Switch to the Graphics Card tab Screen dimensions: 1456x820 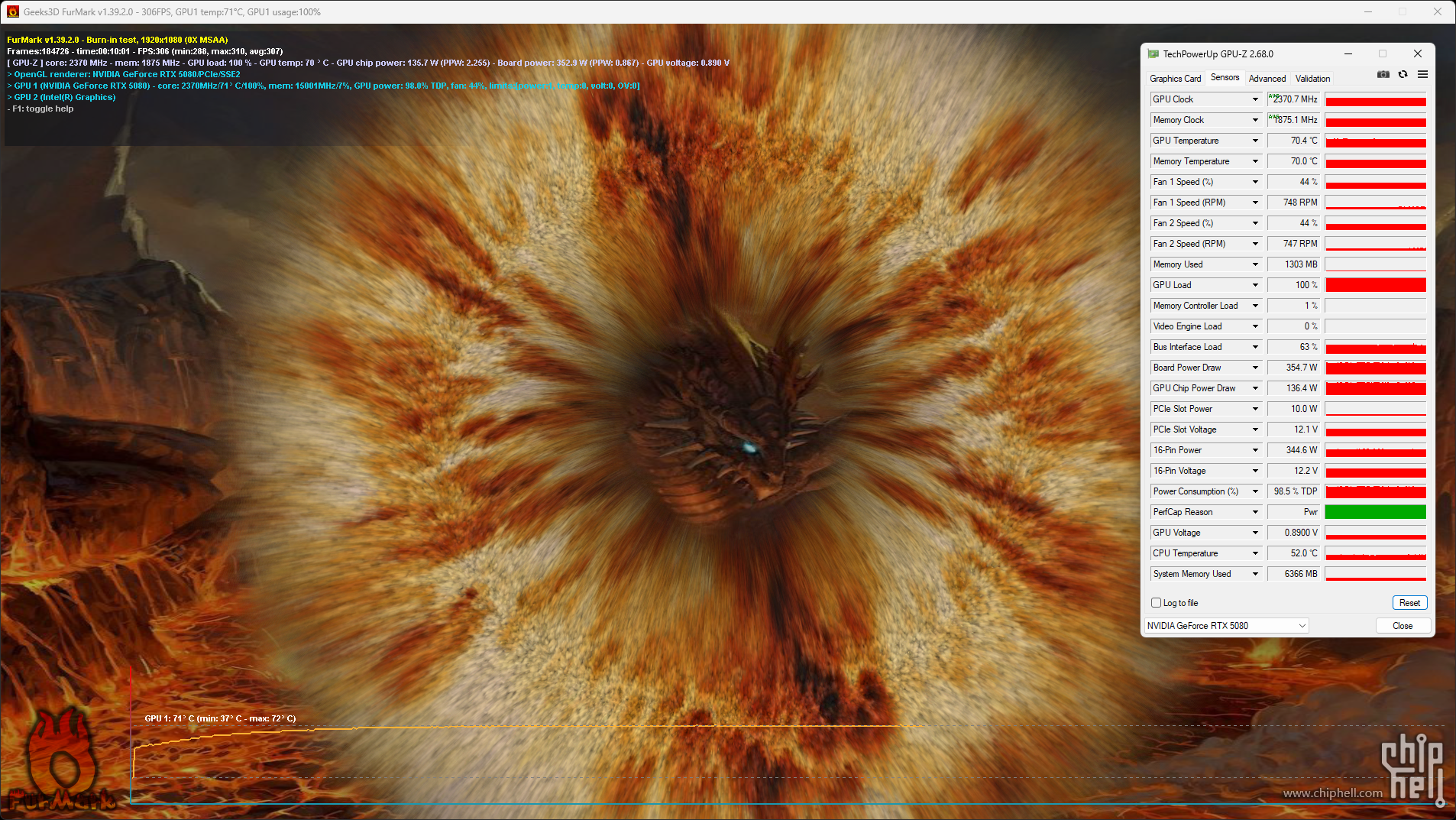pyautogui.click(x=1175, y=78)
